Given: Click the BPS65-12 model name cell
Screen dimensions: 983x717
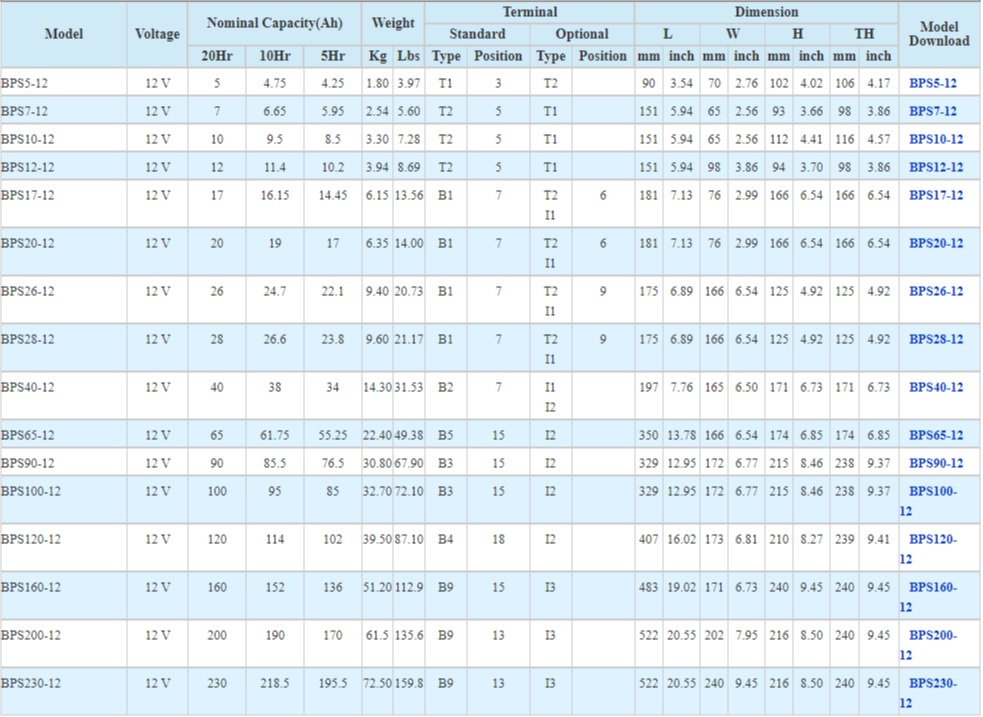Looking at the screenshot, I should 28,435.
